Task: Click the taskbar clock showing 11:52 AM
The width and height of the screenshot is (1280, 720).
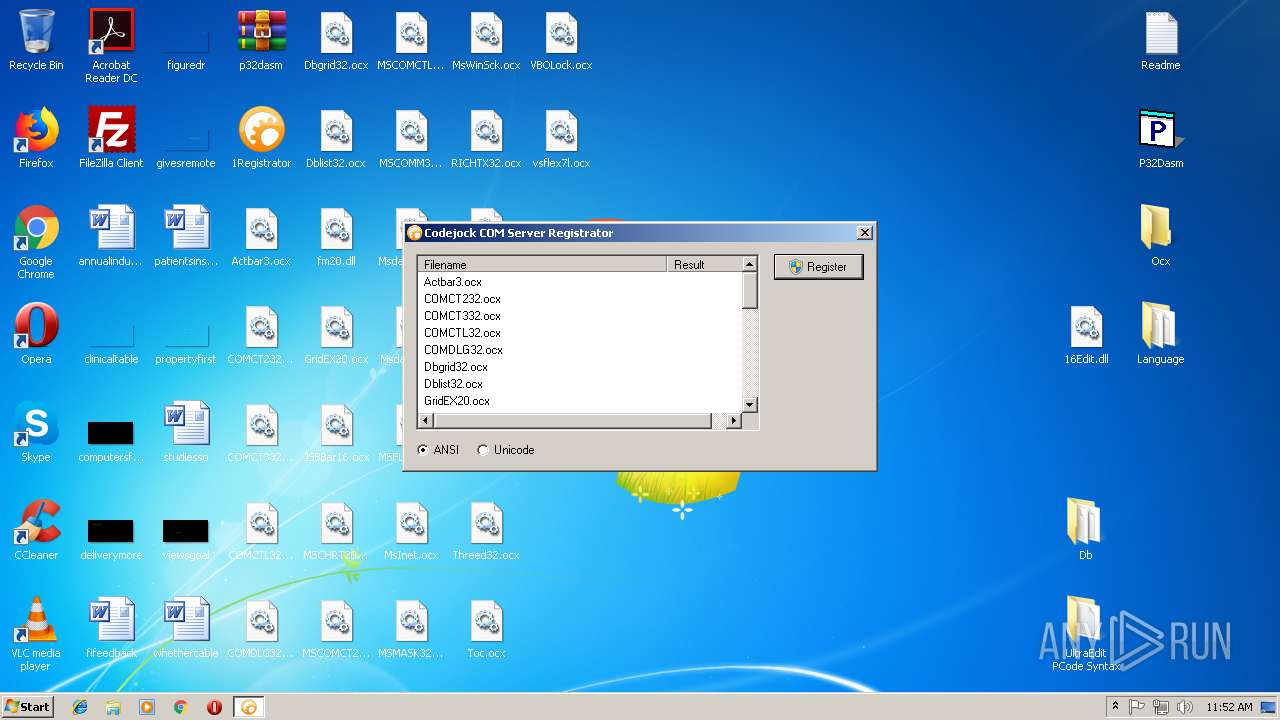Action: pos(1229,707)
